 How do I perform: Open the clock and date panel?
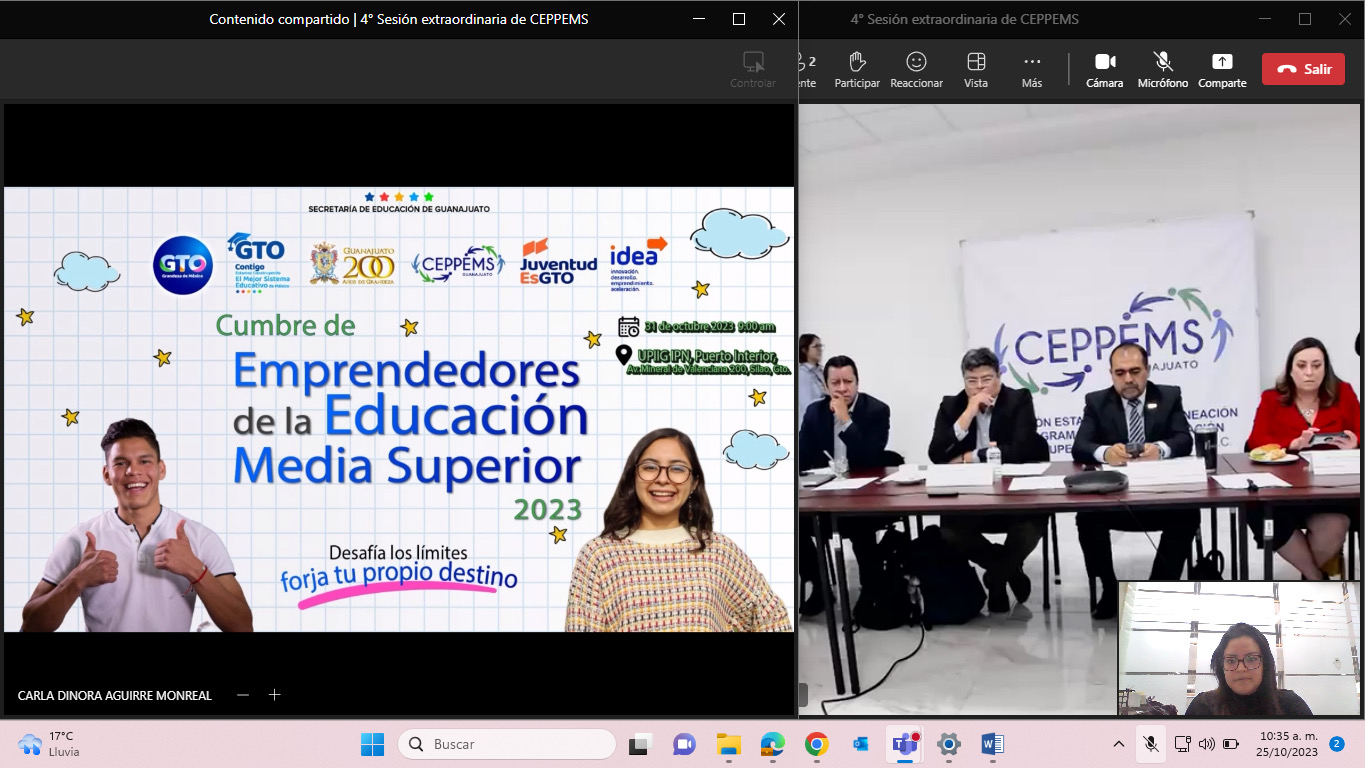tap(1289, 744)
